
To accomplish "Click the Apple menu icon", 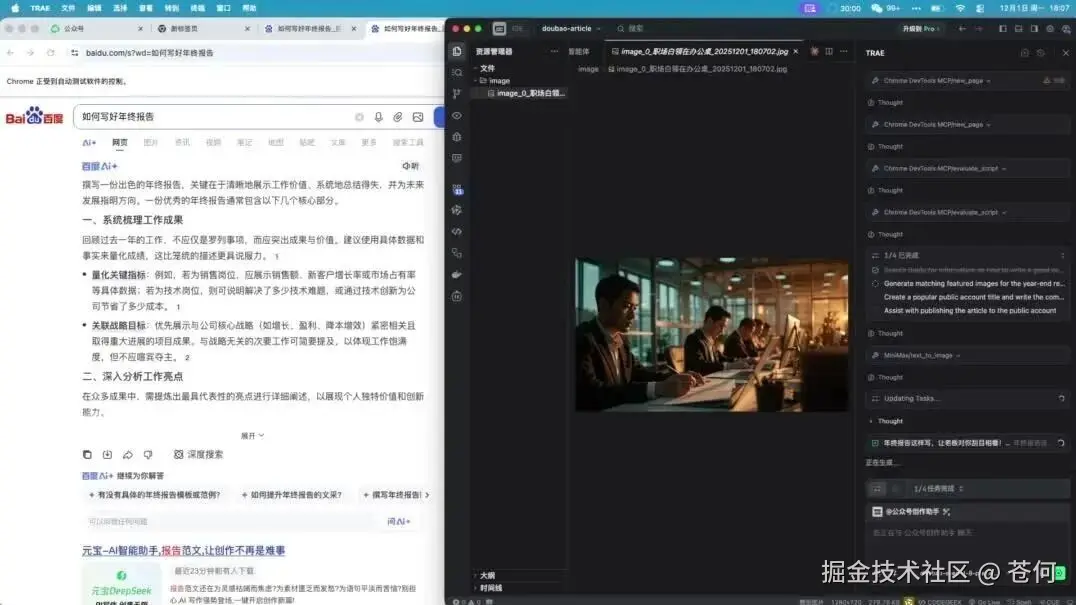I will click(x=15, y=8).
